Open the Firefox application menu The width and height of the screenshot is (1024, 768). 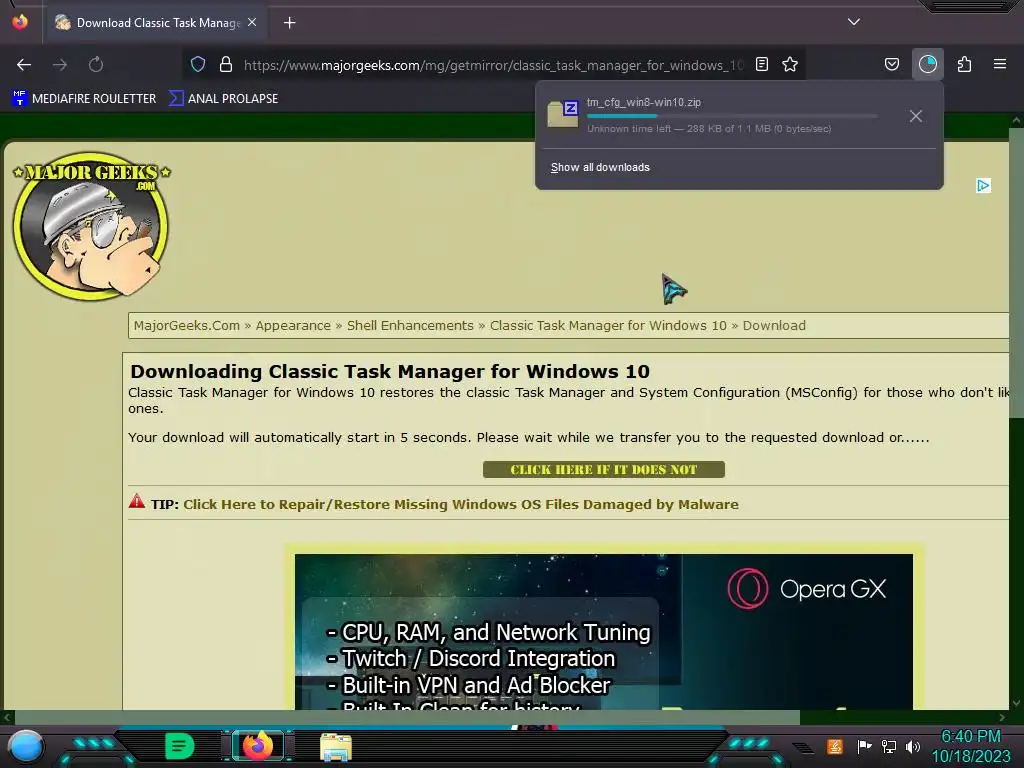click(x=1000, y=65)
